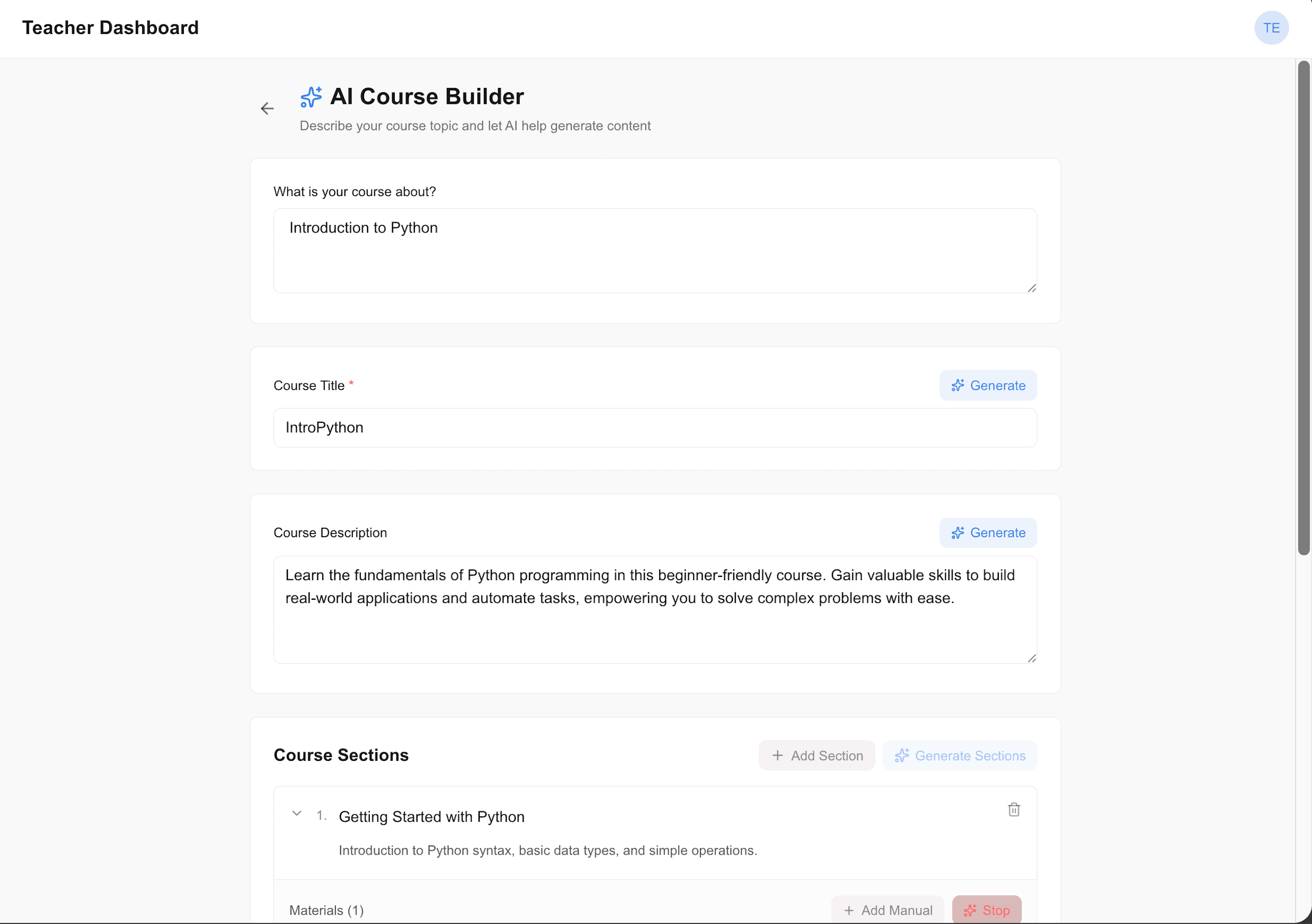Image resolution: width=1312 pixels, height=924 pixels.
Task: Open the TE profile avatar
Action: pos(1271,28)
